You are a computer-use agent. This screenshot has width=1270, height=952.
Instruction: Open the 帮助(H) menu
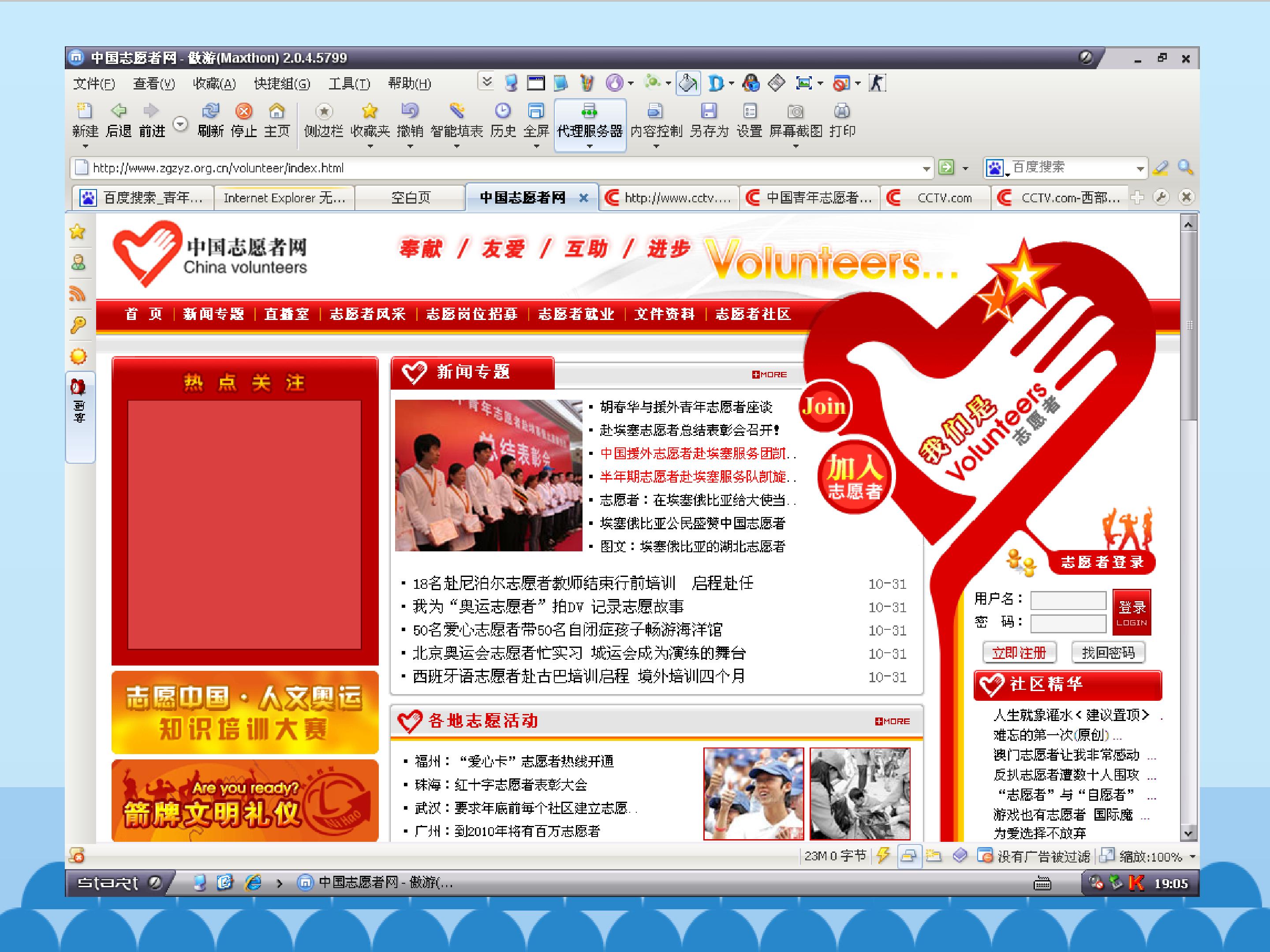point(409,84)
